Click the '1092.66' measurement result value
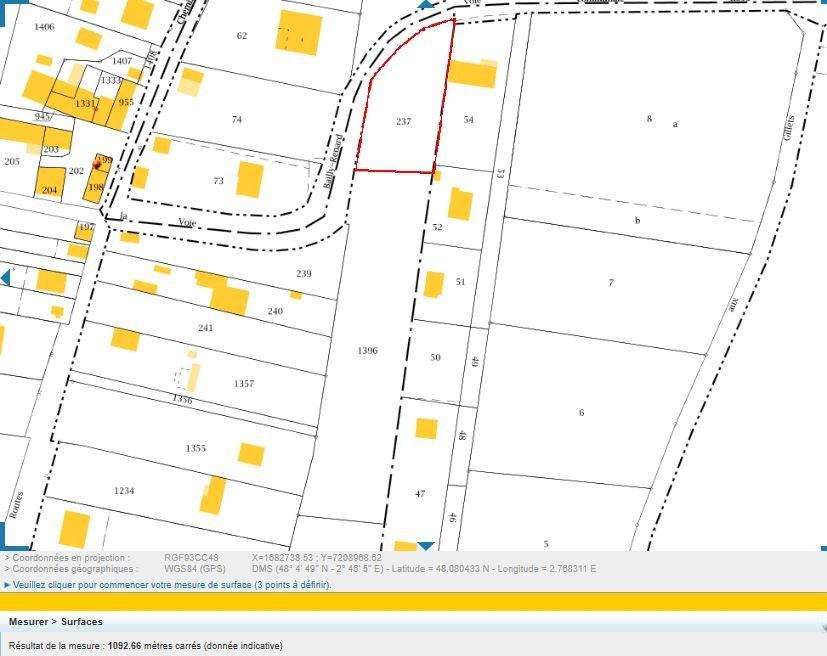The height and width of the screenshot is (656, 827). point(124,645)
